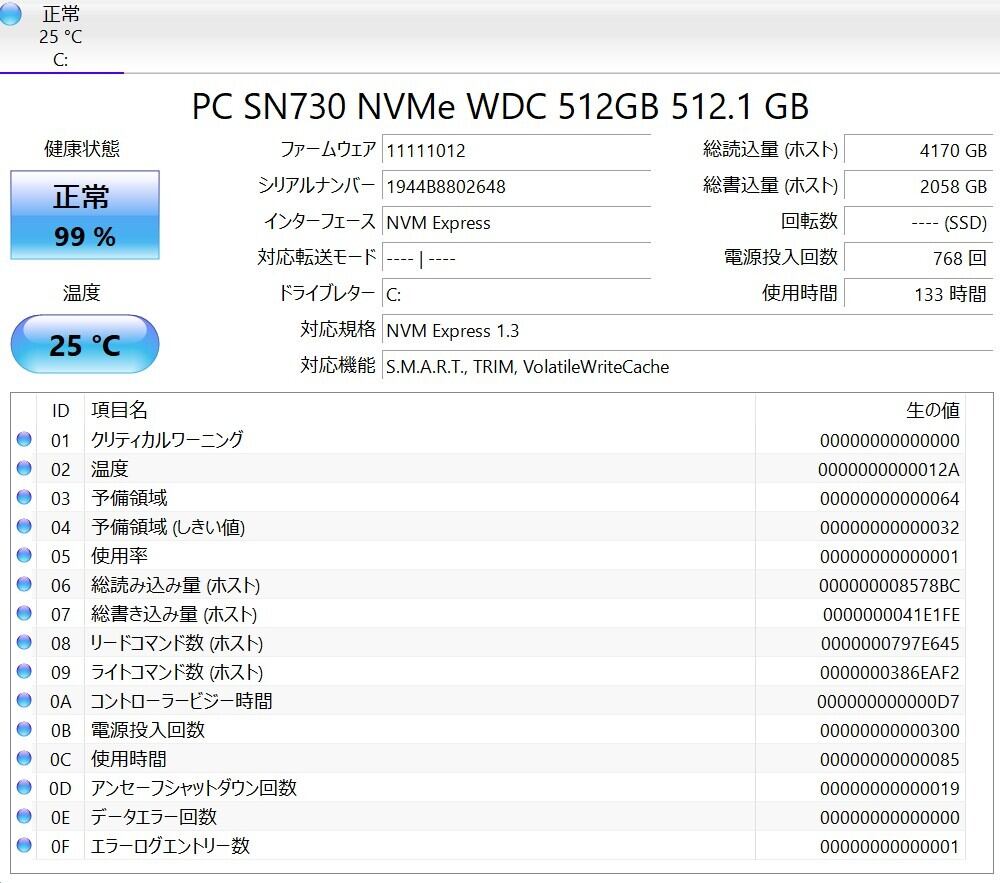Click status orb for コントローラービジー時間 row
The width and height of the screenshot is (1000, 883).
pyautogui.click(x=24, y=701)
